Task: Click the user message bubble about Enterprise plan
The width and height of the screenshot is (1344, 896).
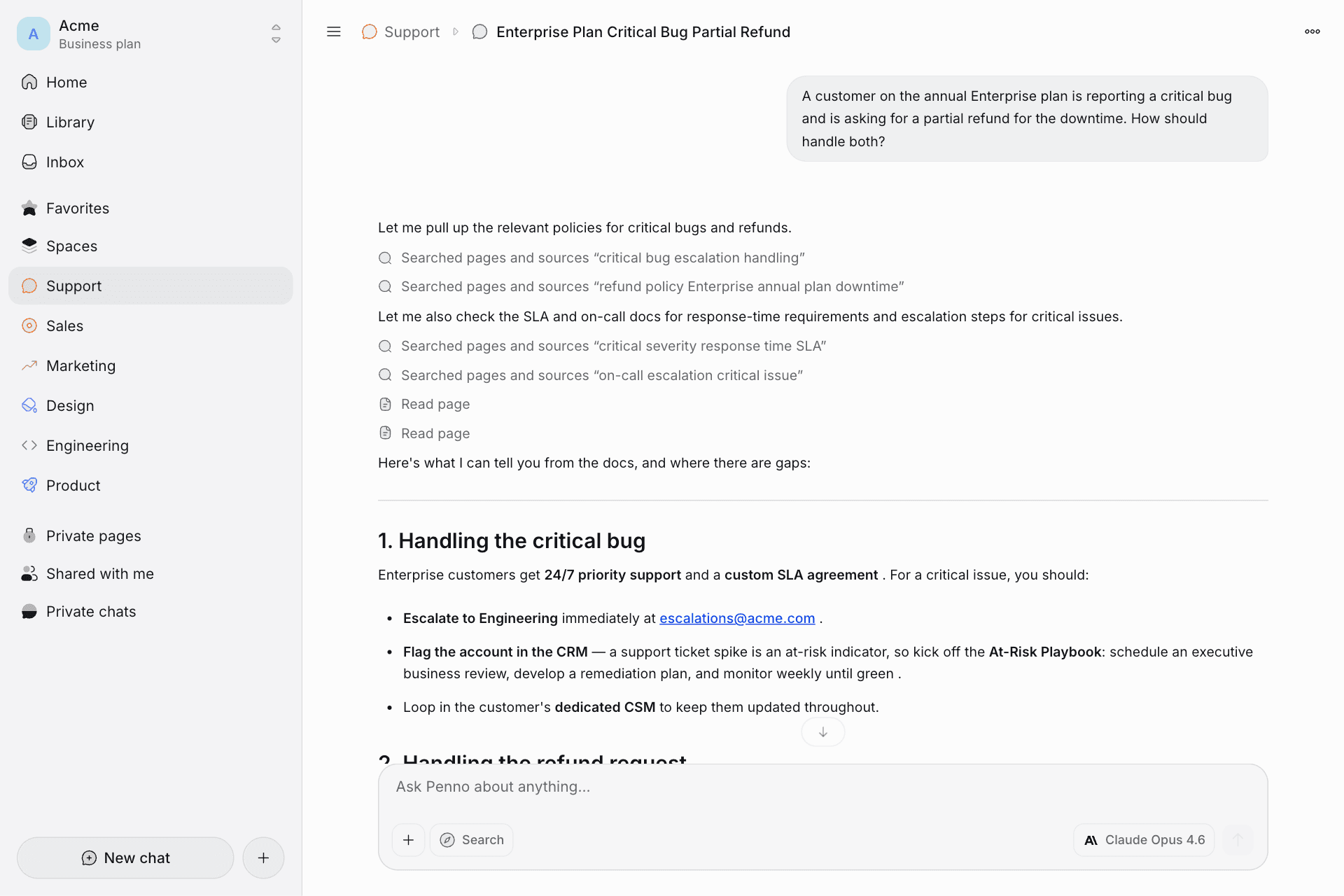Action: (x=1027, y=118)
